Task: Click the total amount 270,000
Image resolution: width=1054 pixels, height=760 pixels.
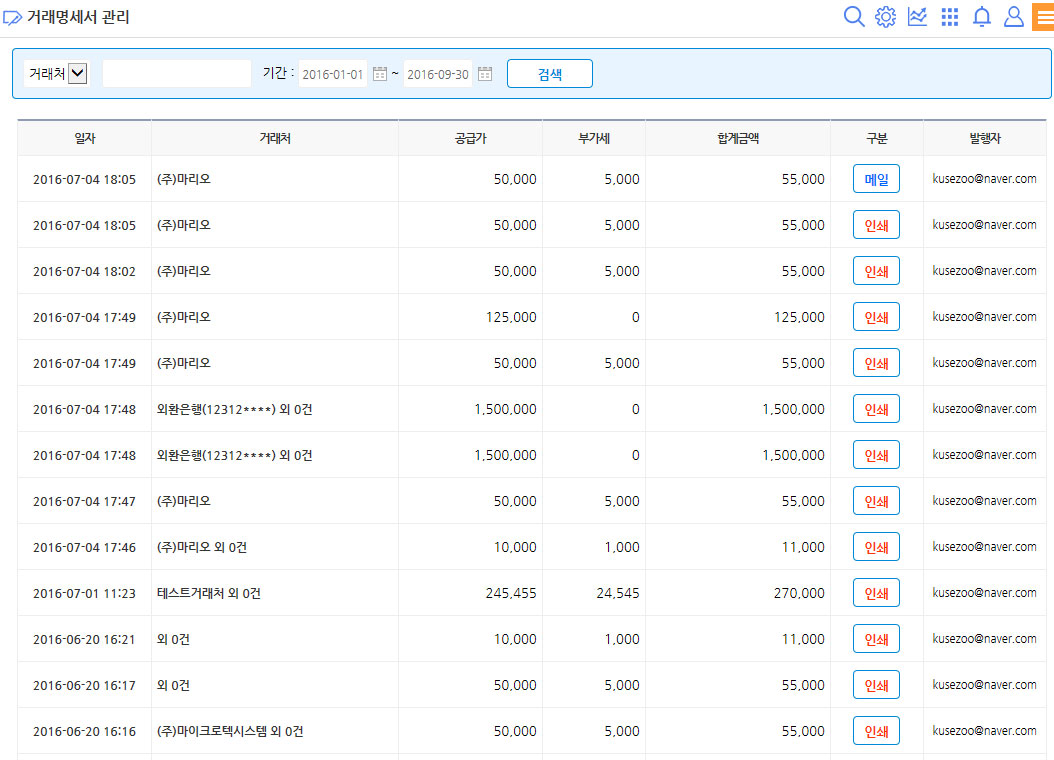Action: (799, 593)
